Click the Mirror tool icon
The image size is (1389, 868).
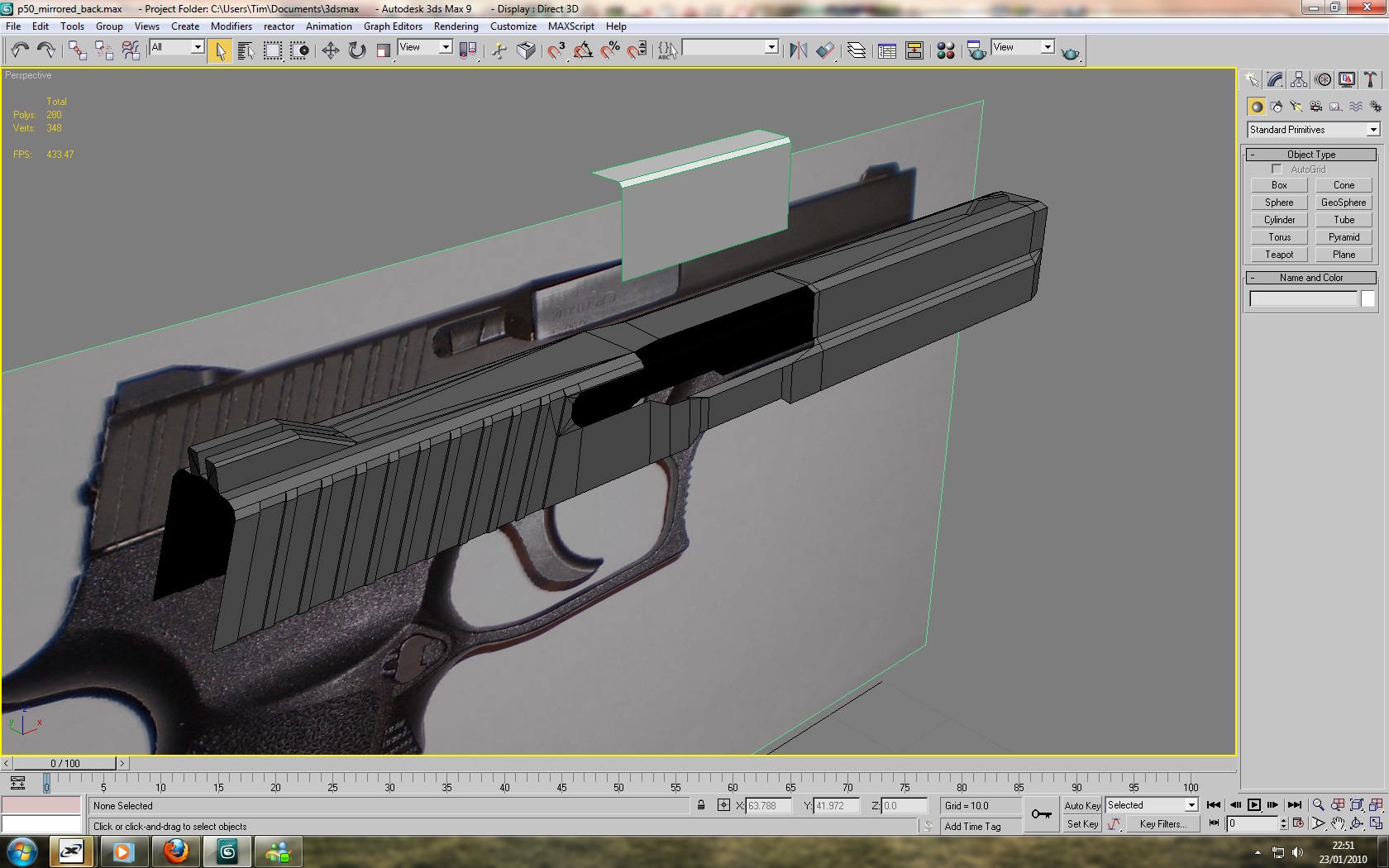(798, 51)
